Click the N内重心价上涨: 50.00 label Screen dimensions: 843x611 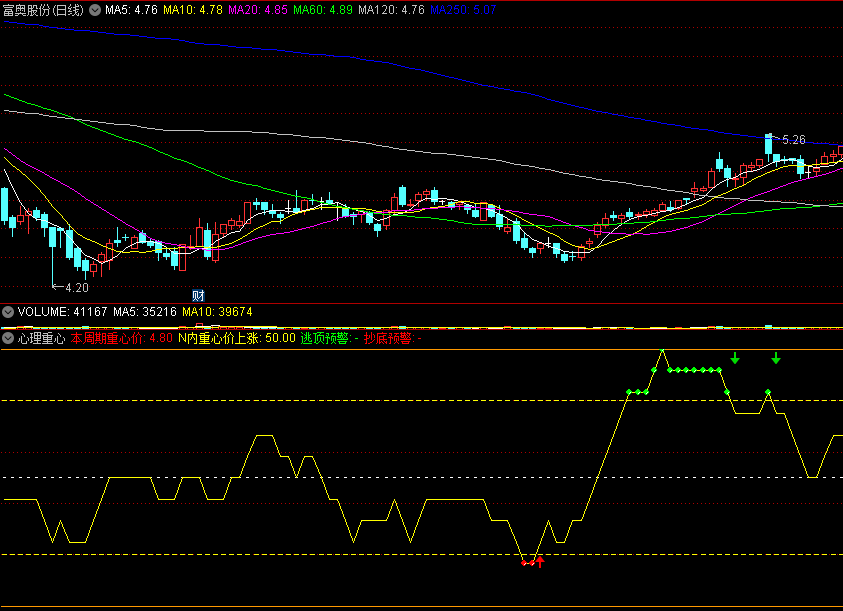point(237,338)
